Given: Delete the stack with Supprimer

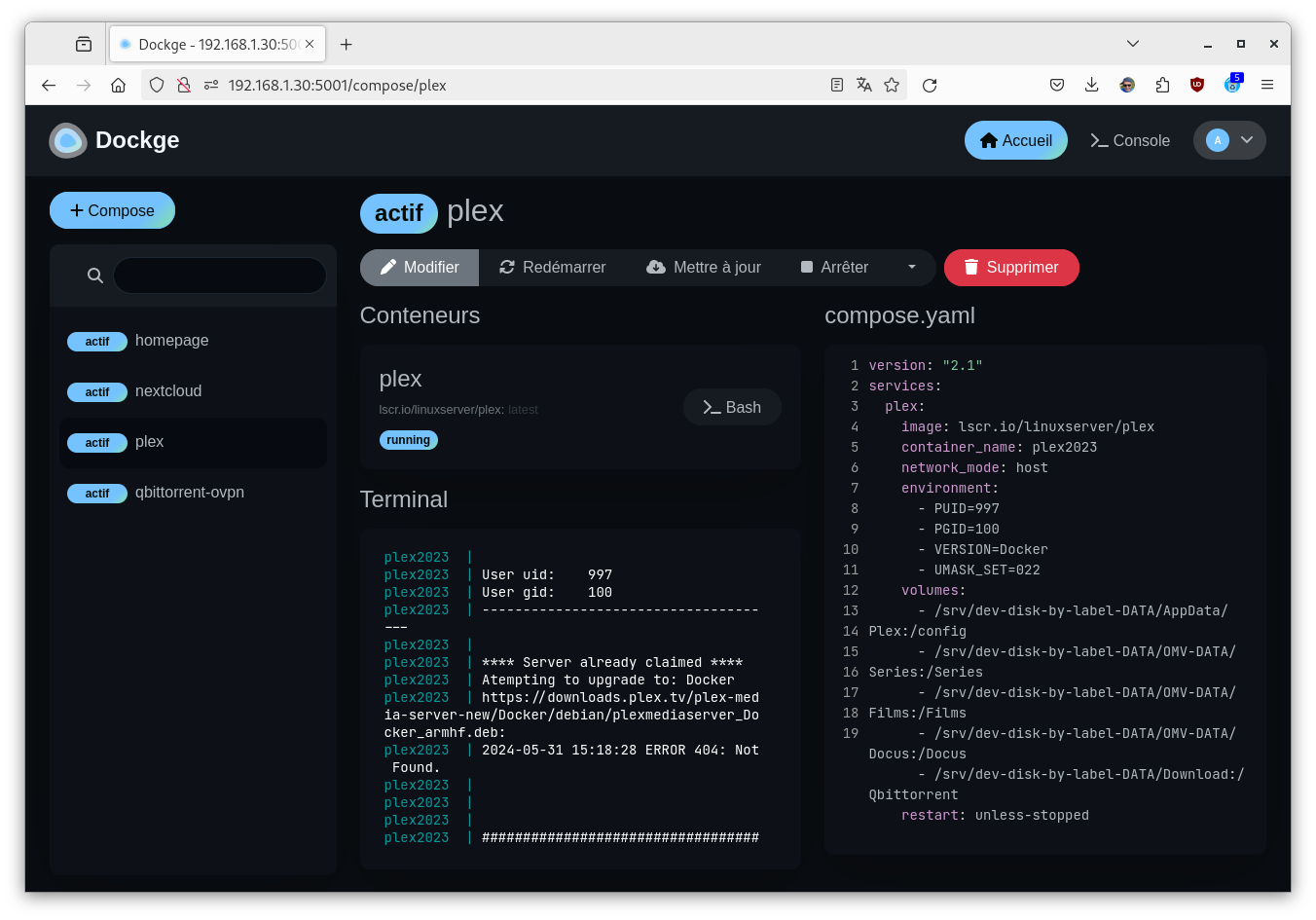Looking at the screenshot, I should pyautogui.click(x=1011, y=268).
